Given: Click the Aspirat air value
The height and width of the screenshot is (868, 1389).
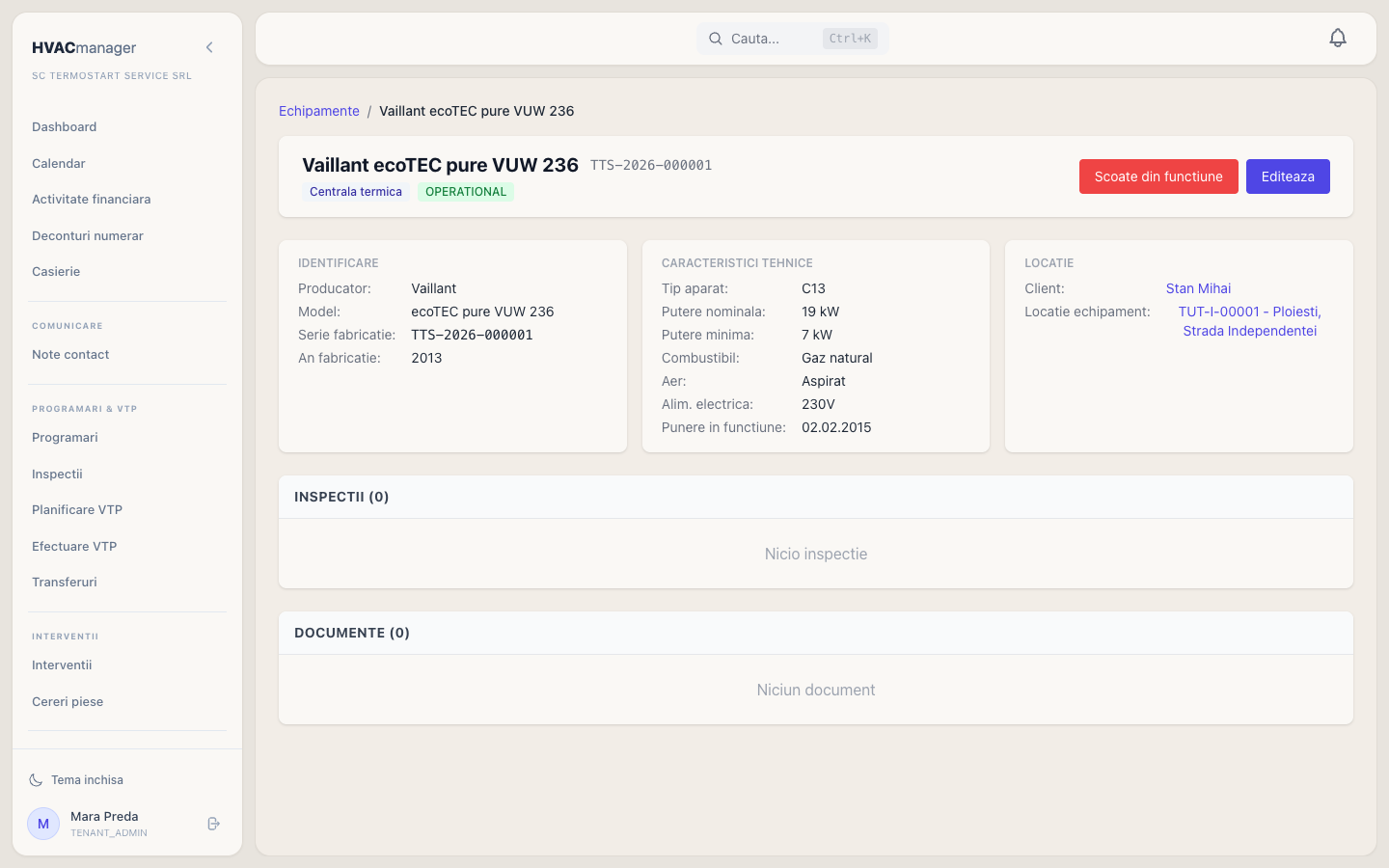Looking at the screenshot, I should (824, 381).
